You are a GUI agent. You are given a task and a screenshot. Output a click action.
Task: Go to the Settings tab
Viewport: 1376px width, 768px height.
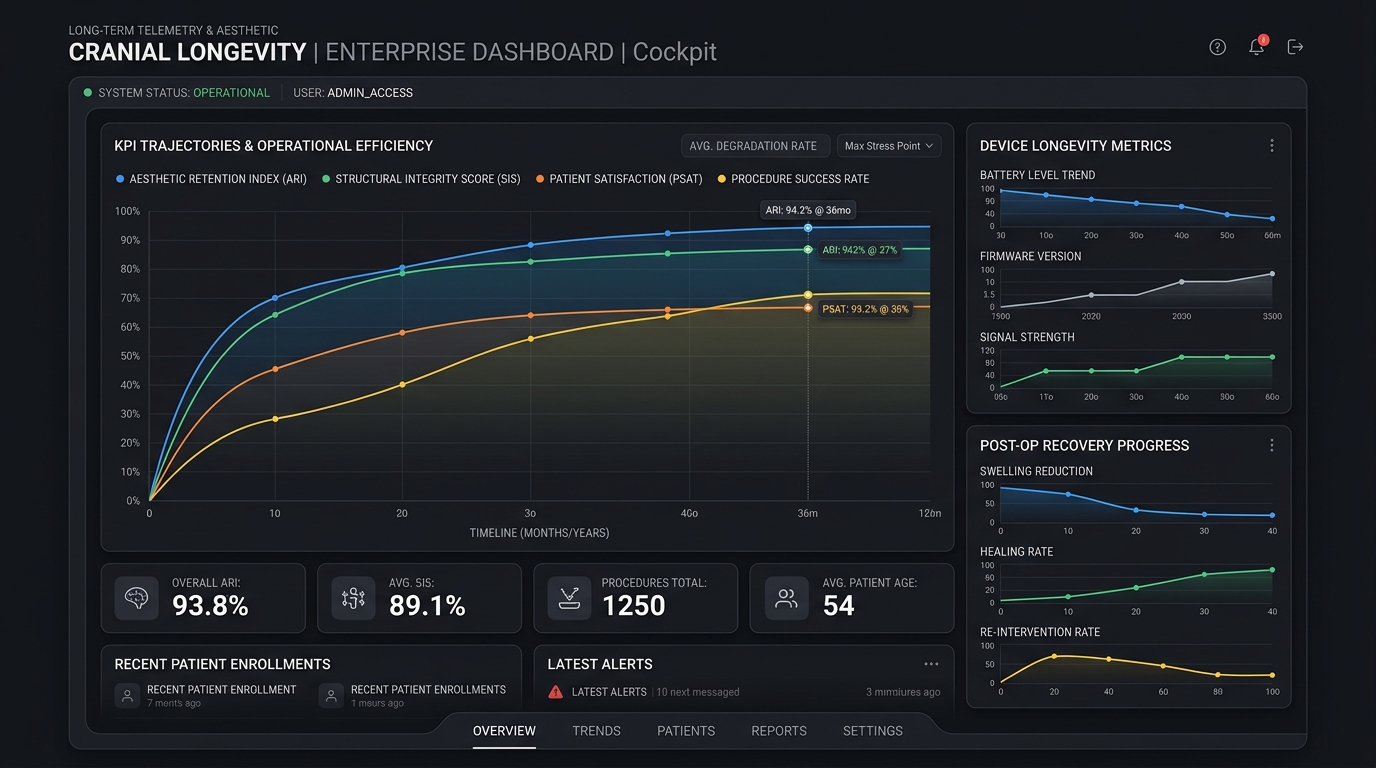[x=873, y=731]
